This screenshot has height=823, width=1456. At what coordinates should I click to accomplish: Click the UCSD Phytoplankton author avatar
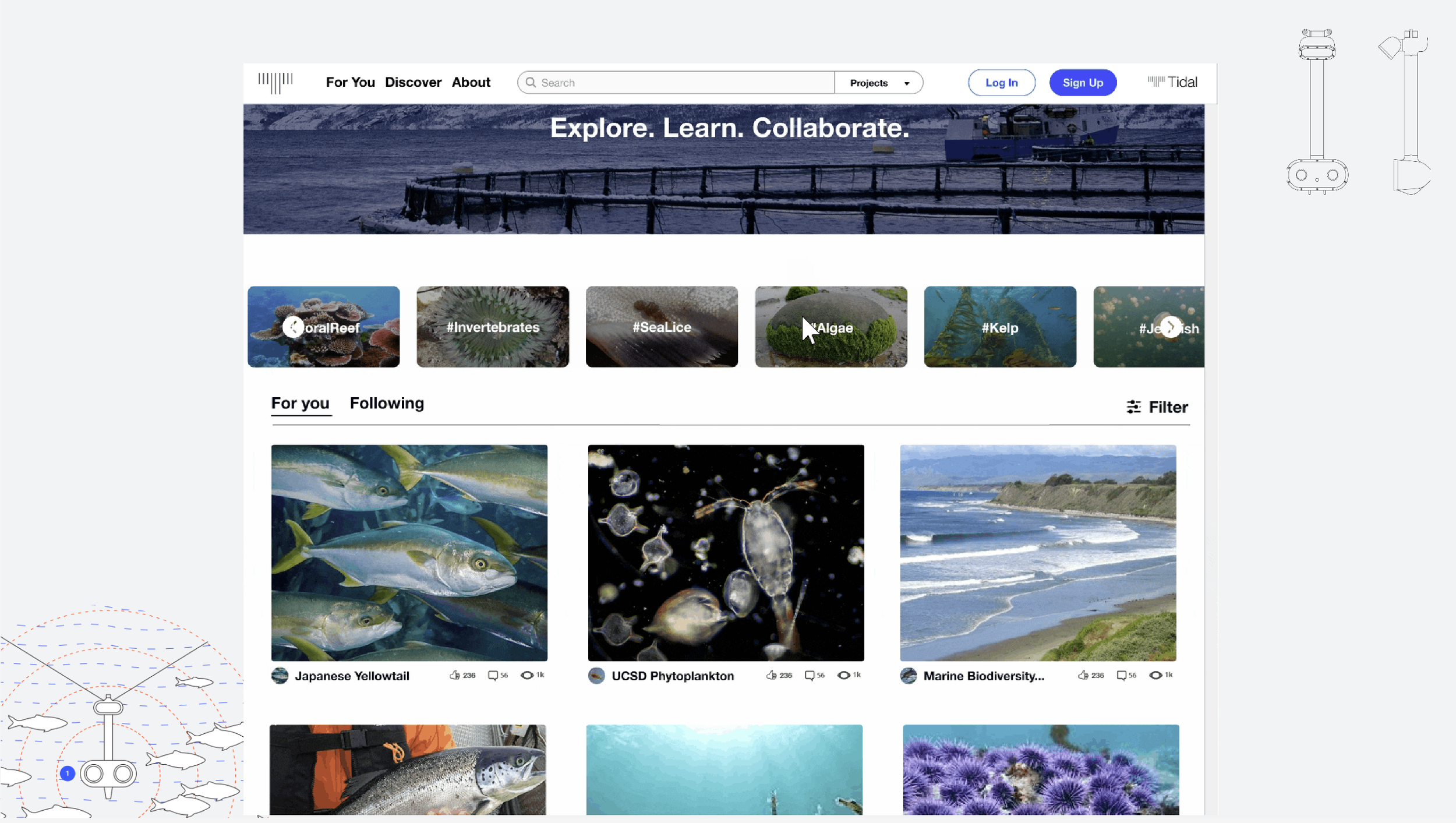[596, 676]
